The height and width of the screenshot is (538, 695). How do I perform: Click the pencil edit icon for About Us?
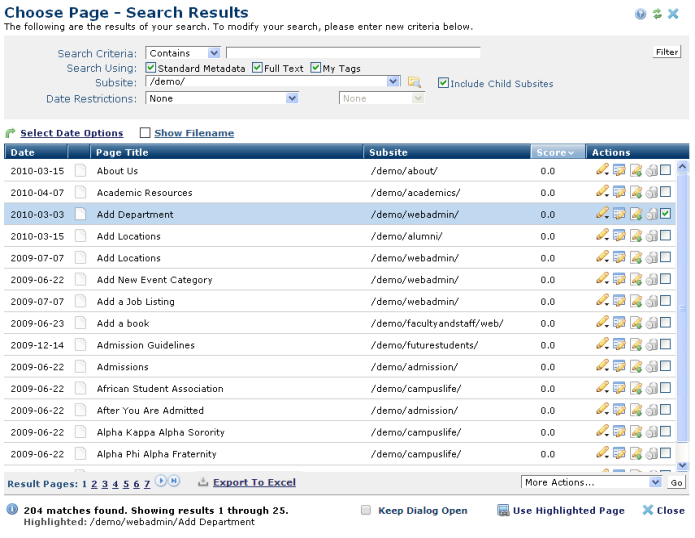point(602,170)
